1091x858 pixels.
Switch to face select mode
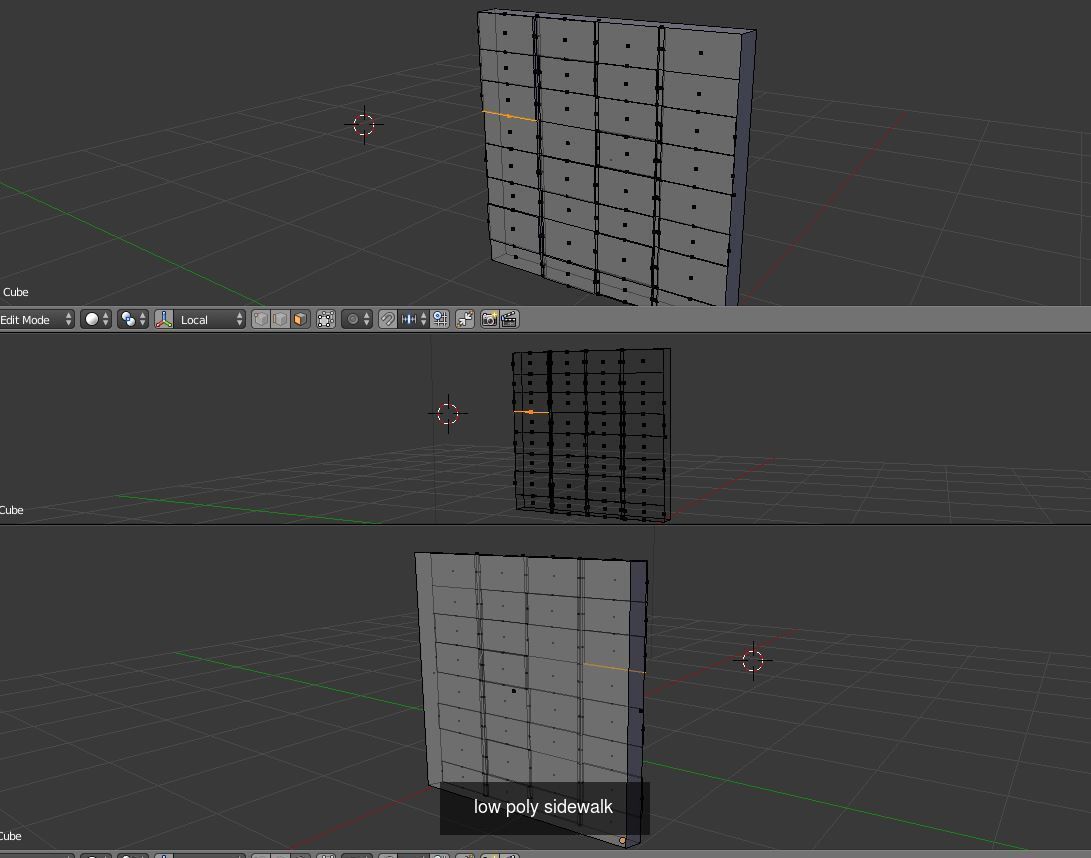300,319
